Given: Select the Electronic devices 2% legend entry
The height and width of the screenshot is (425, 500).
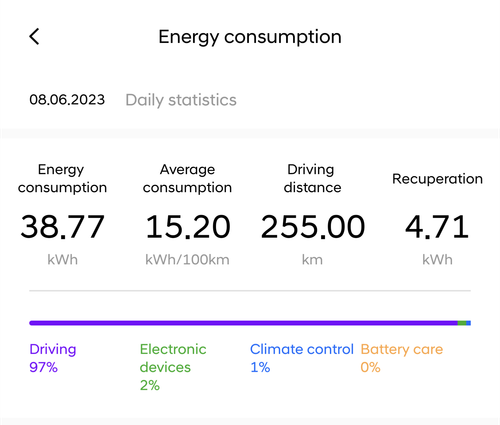Looking at the screenshot, I should point(173,367).
